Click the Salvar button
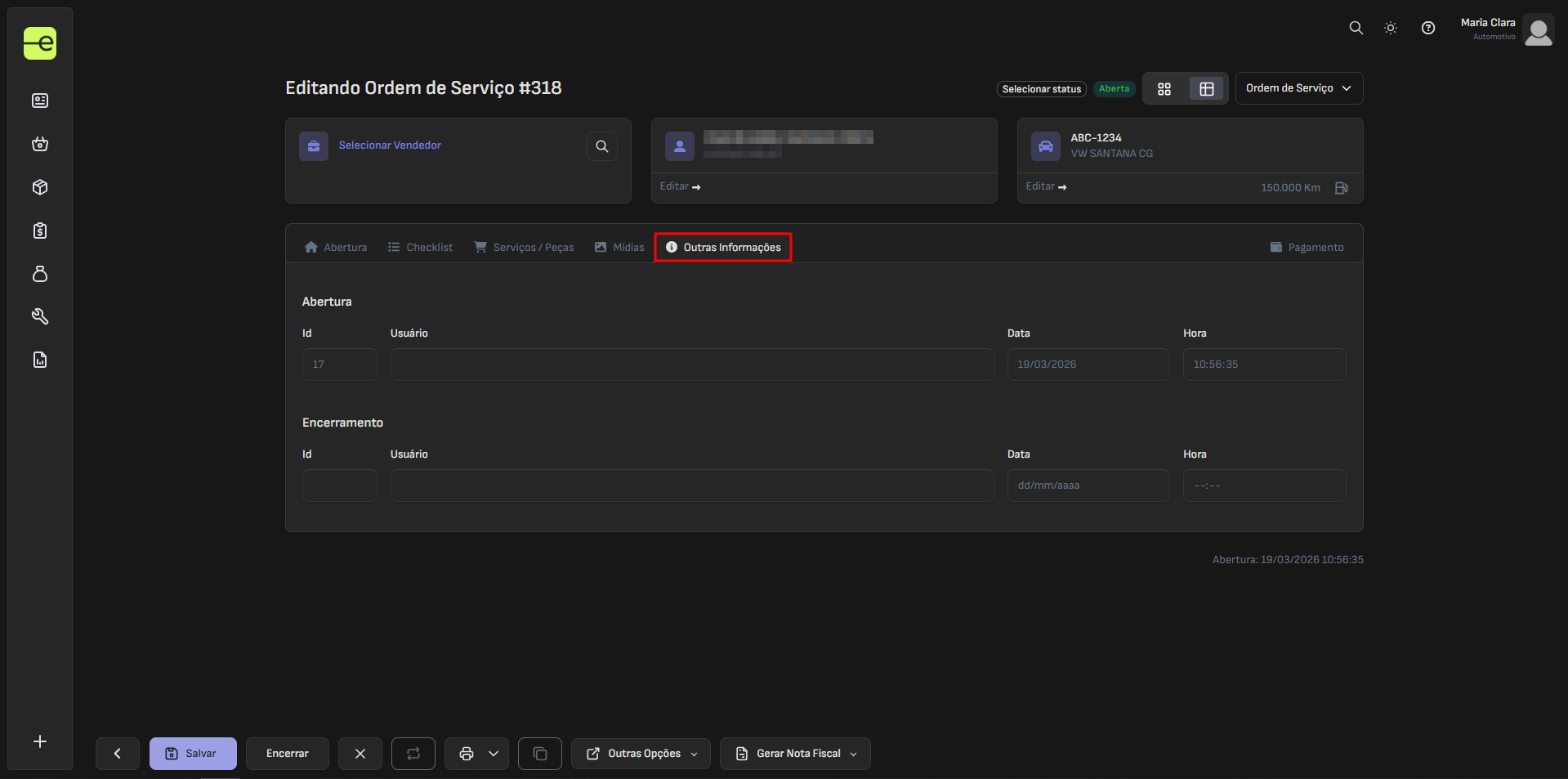The image size is (1568, 779). pyautogui.click(x=193, y=754)
